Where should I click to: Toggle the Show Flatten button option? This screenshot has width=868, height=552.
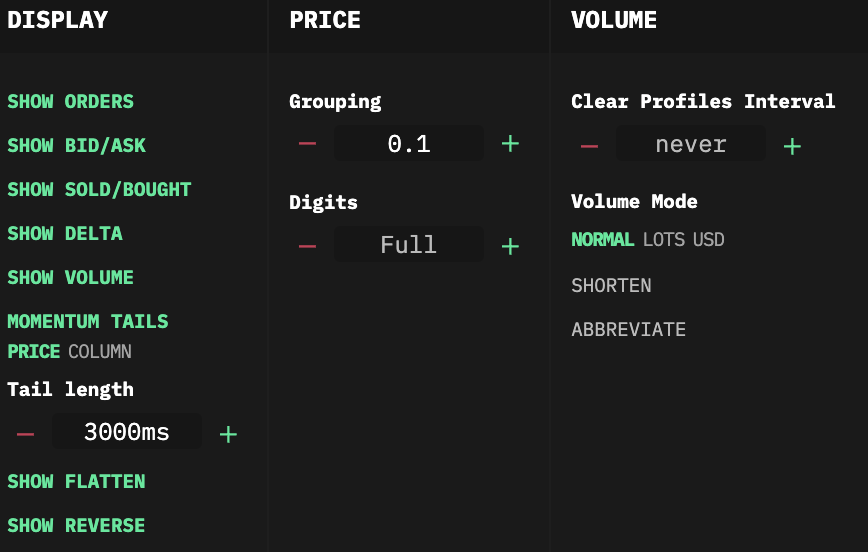[76, 482]
